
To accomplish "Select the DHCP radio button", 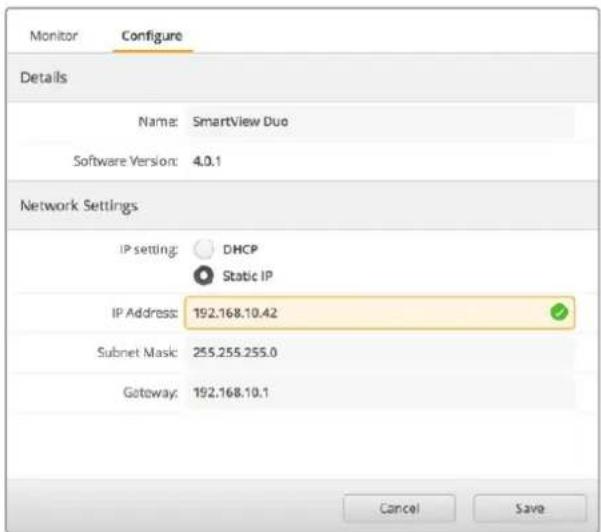I will click(x=203, y=249).
